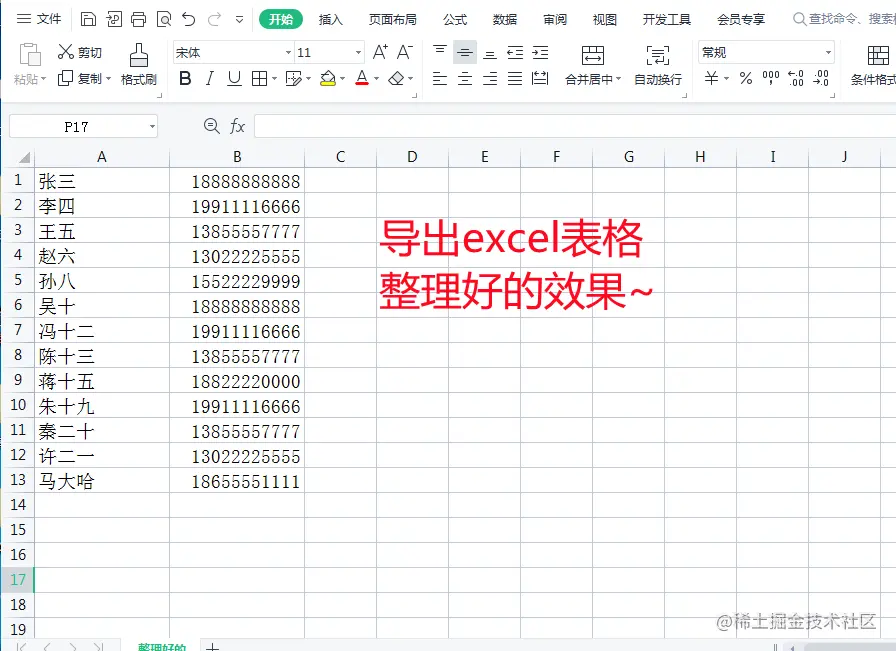The width and height of the screenshot is (896, 651).
Task: Open the font name dropdown showing 宋体
Action: (x=230, y=52)
